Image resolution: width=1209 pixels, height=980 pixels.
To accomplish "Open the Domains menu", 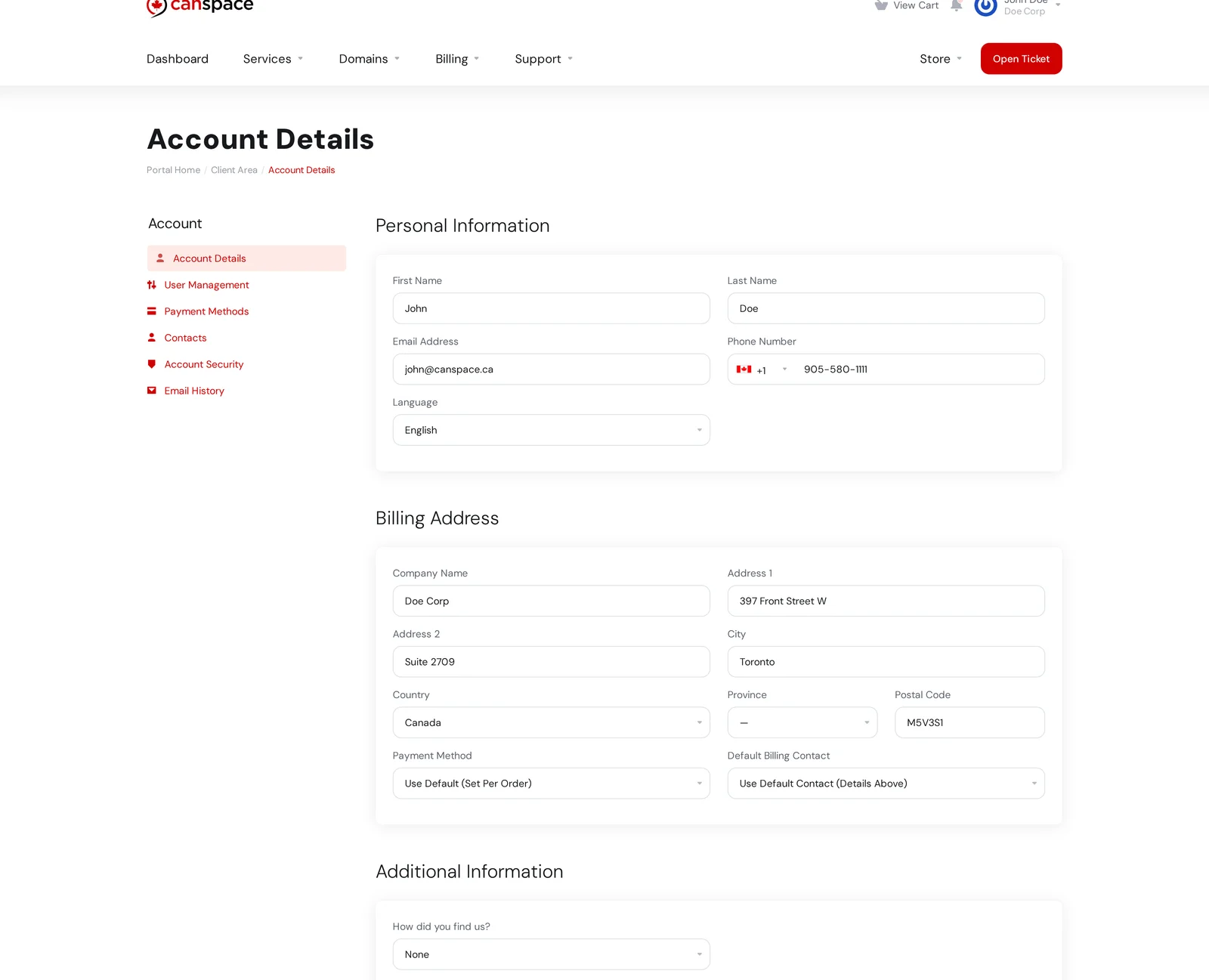I will coord(370,59).
